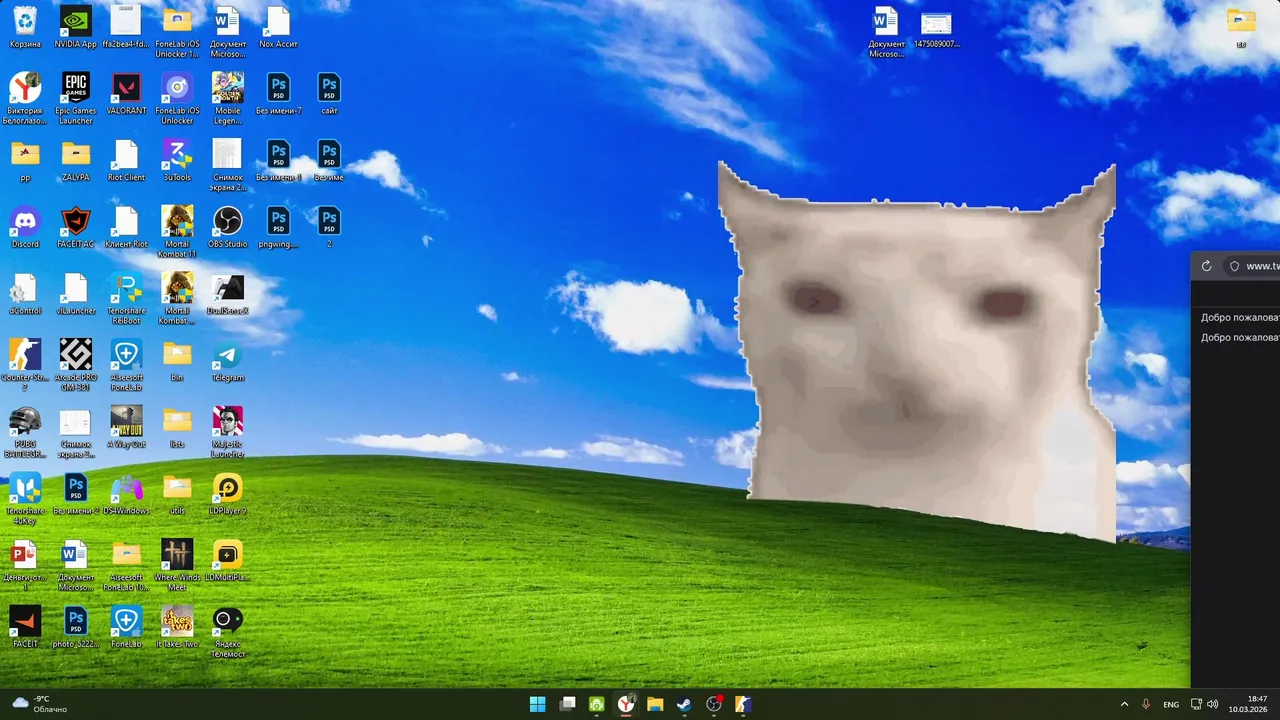Image resolution: width=1280 pixels, height=720 pixels.
Task: Open the OBS icon with red badge in taskbar
Action: 714,704
